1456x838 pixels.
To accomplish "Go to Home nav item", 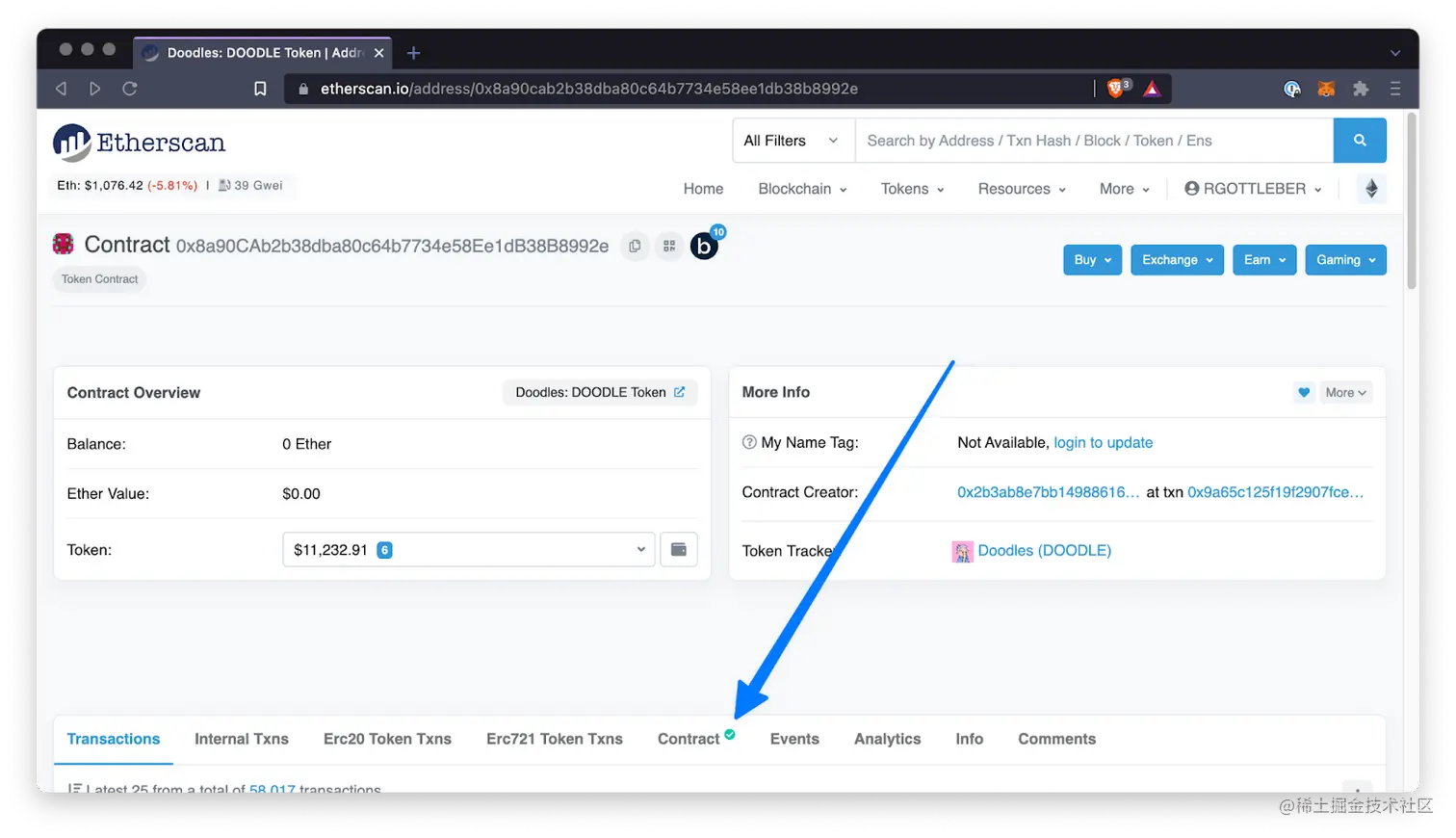I will (703, 189).
